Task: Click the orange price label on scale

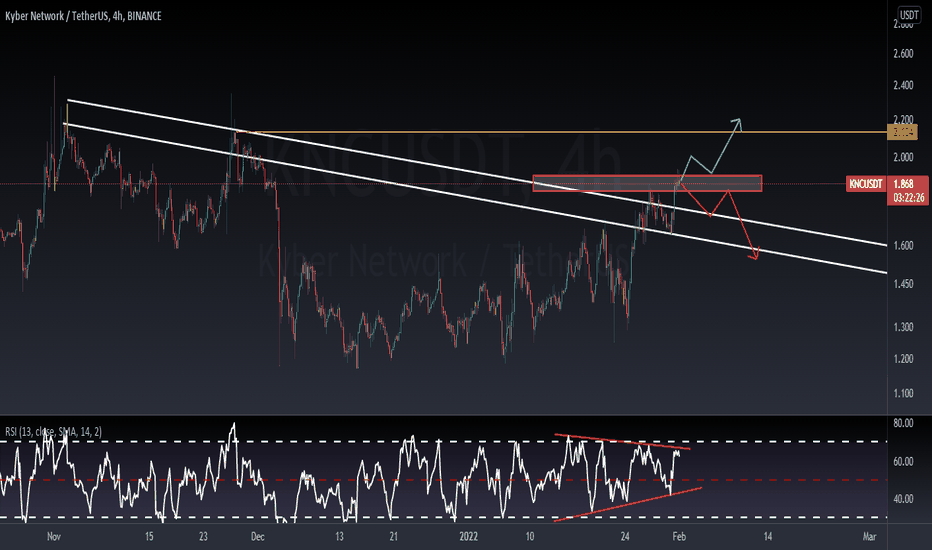Action: coord(902,133)
